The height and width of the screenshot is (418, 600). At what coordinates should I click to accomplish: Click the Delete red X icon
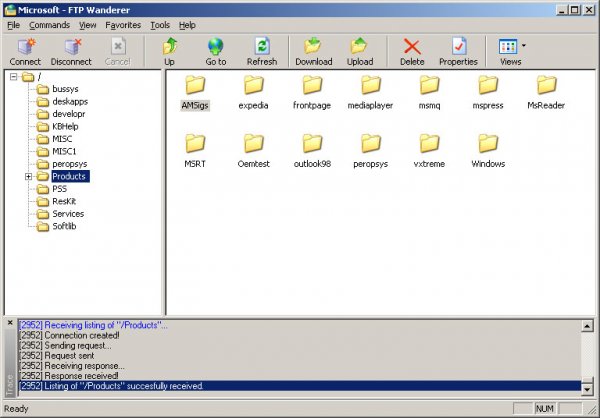(x=412, y=47)
